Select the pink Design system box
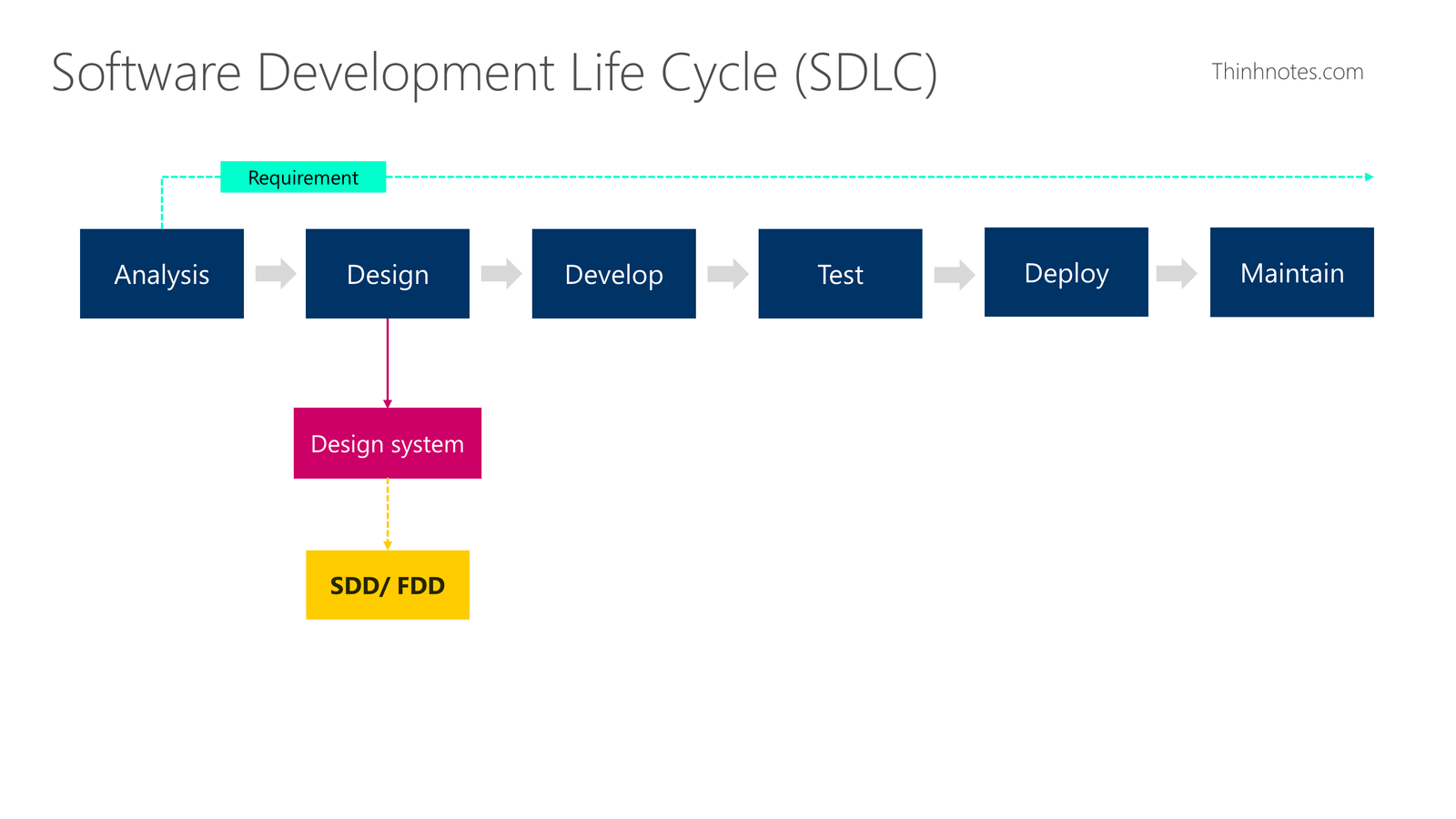This screenshot has width=1456, height=819. pos(388,443)
